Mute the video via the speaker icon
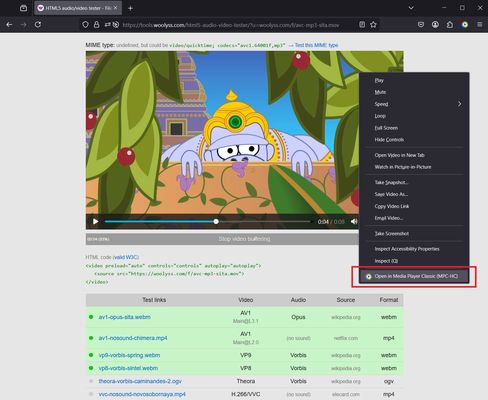 click(354, 221)
